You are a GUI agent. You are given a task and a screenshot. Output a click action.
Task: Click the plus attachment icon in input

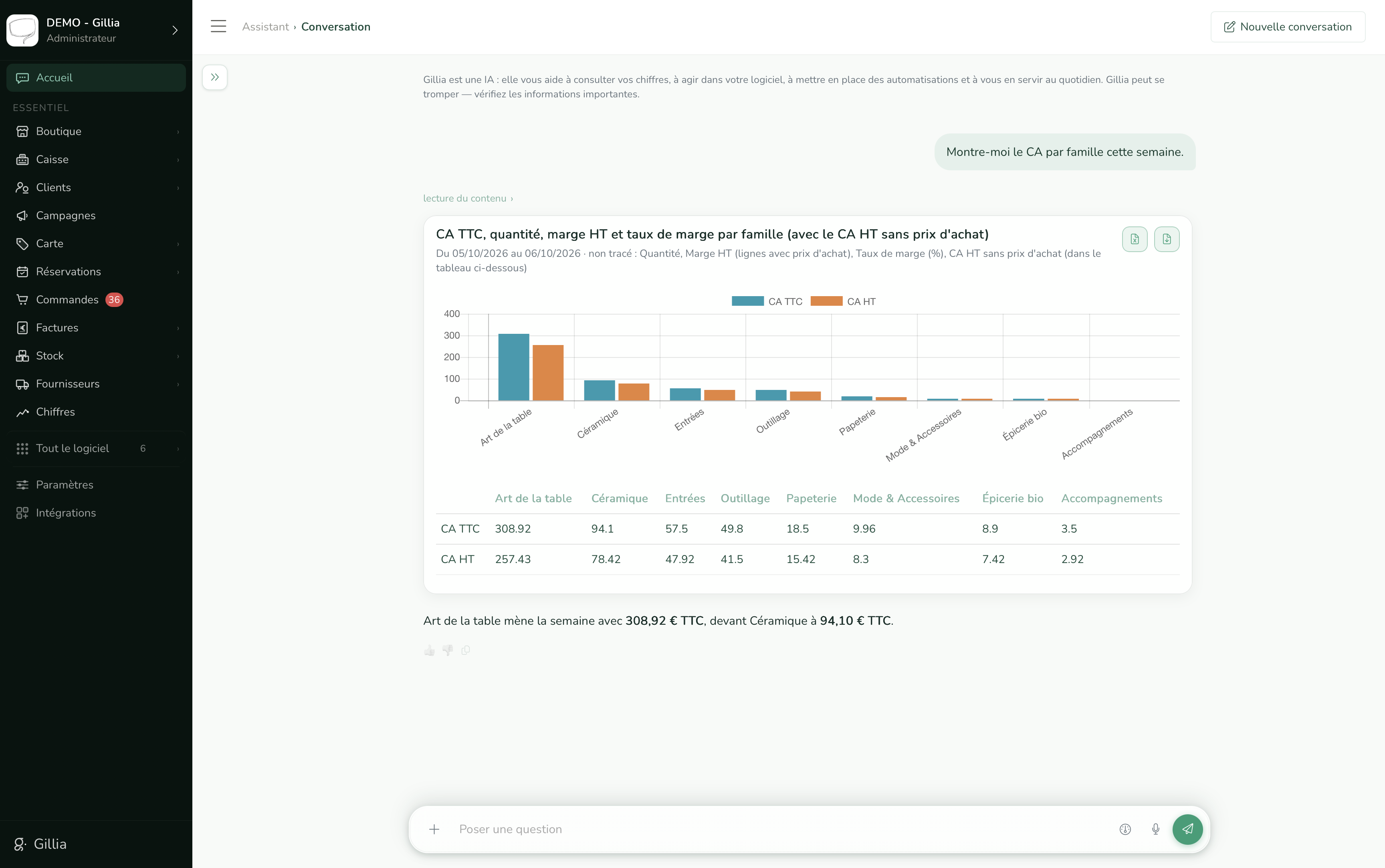coord(434,829)
